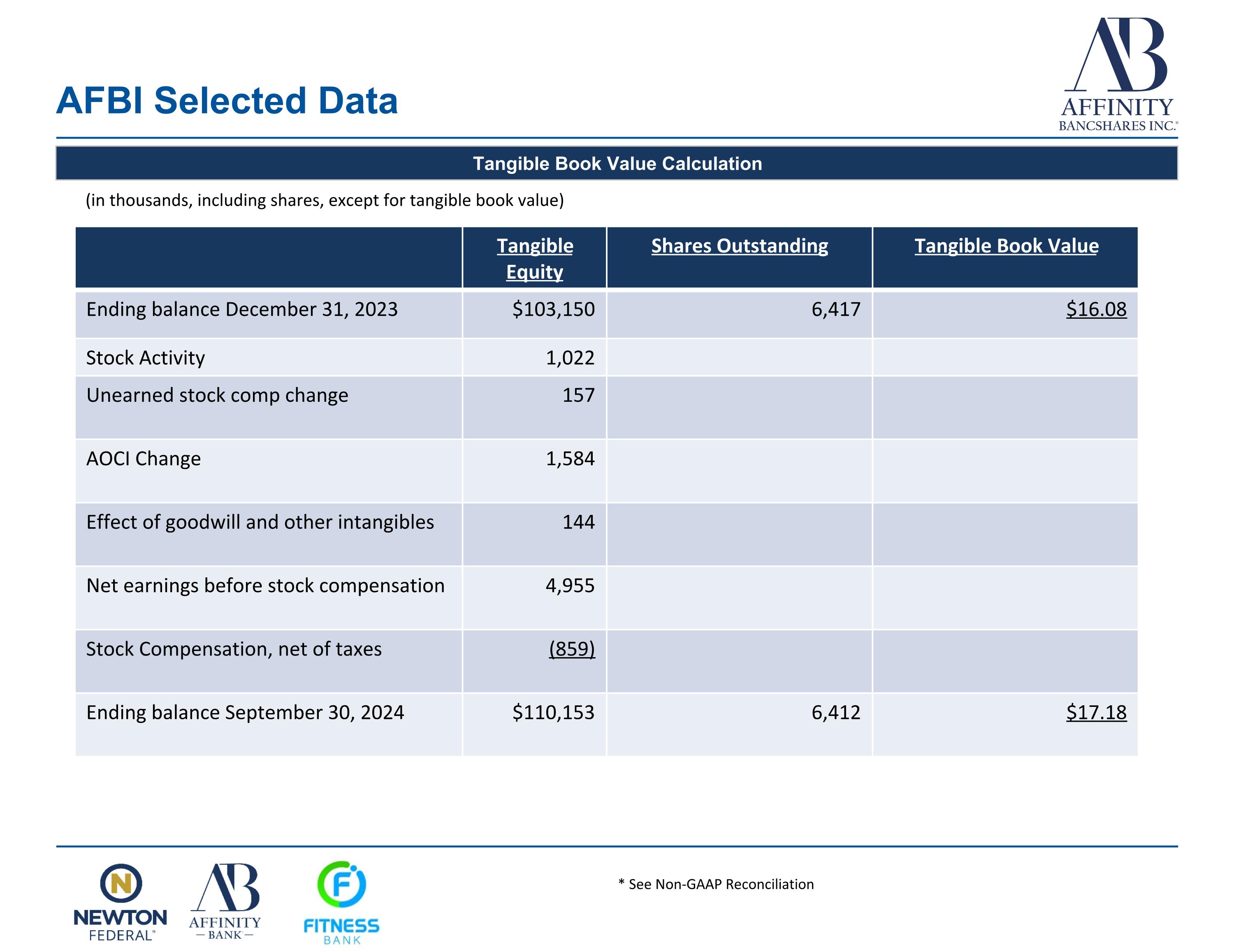This screenshot has width=1234, height=952.
Task: Select the AOCI Change value 1,584
Action: pyautogui.click(x=570, y=458)
